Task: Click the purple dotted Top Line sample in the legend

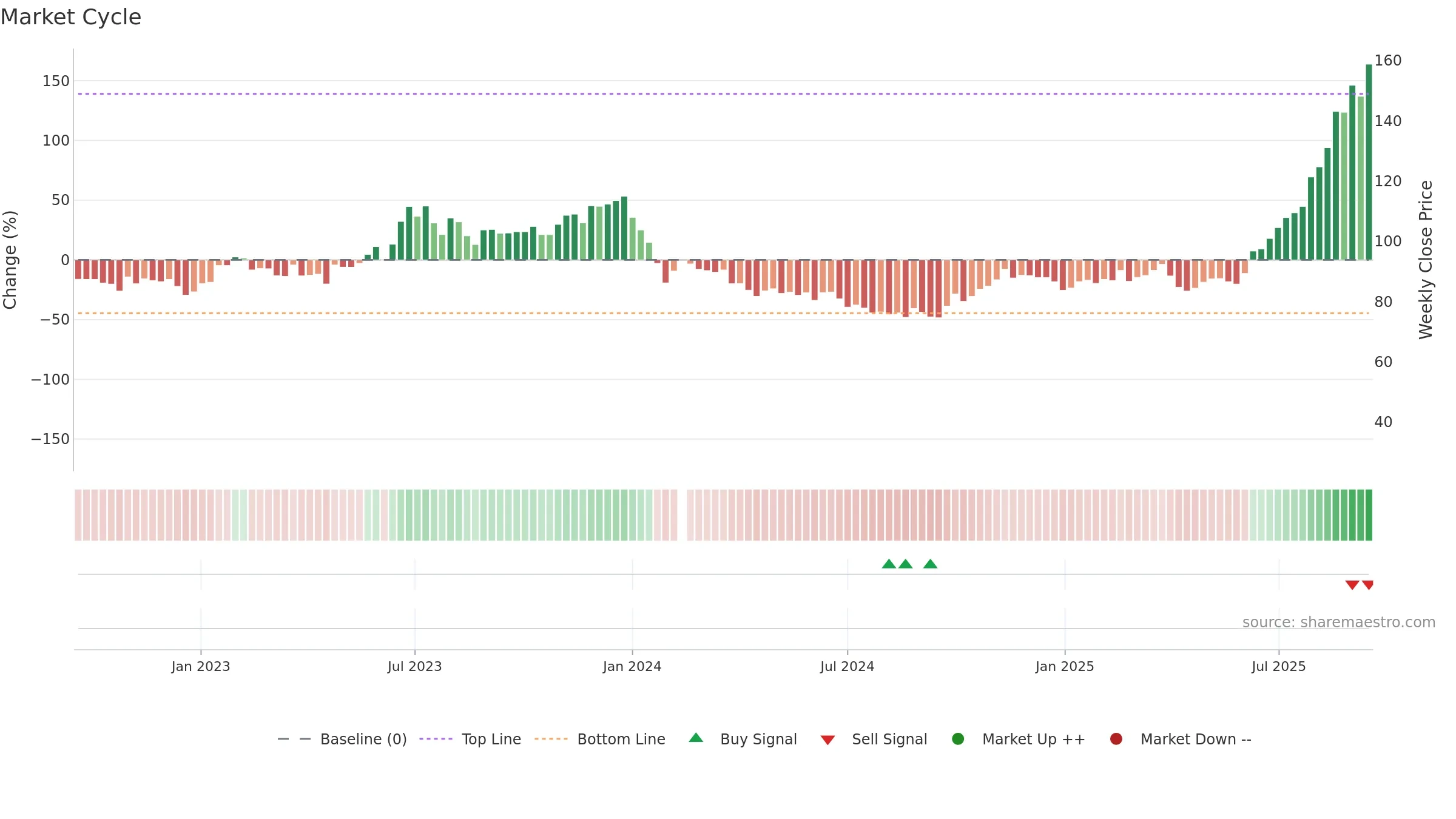Action: click(436, 739)
